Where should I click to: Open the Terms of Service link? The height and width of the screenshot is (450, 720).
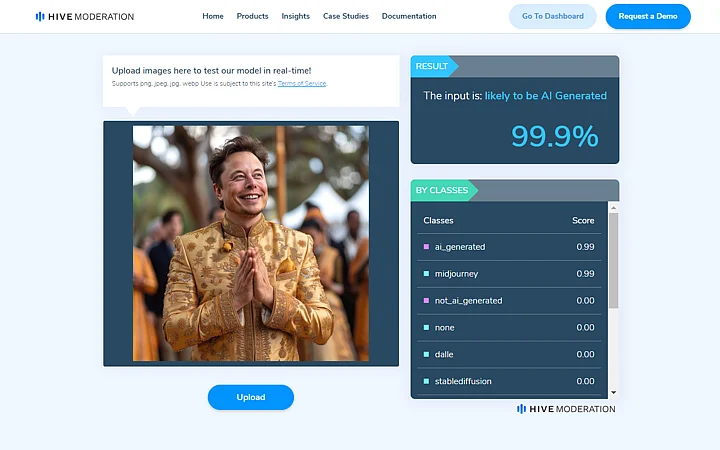[x=302, y=84]
